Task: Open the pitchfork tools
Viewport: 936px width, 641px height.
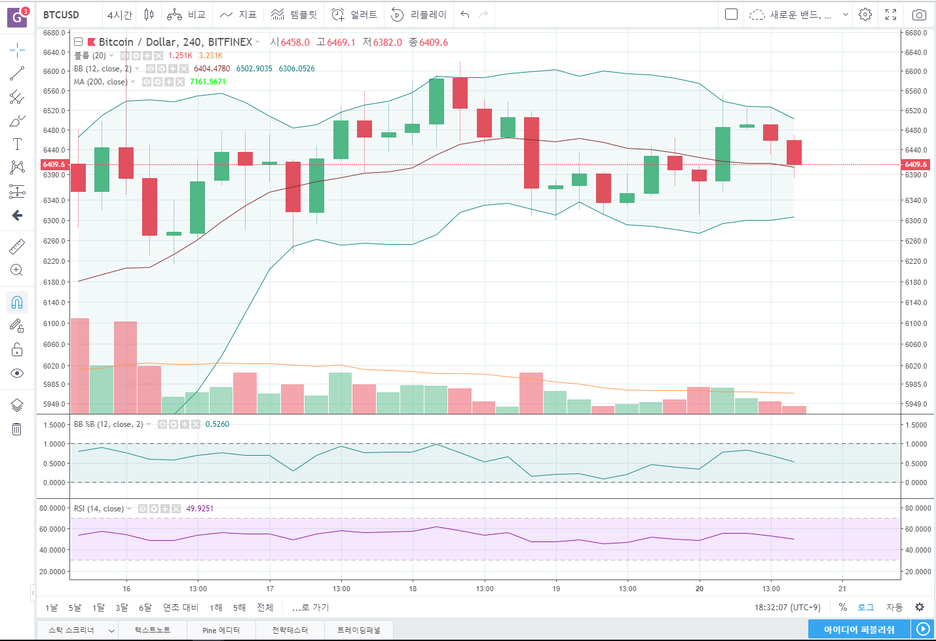Action: tap(17, 97)
